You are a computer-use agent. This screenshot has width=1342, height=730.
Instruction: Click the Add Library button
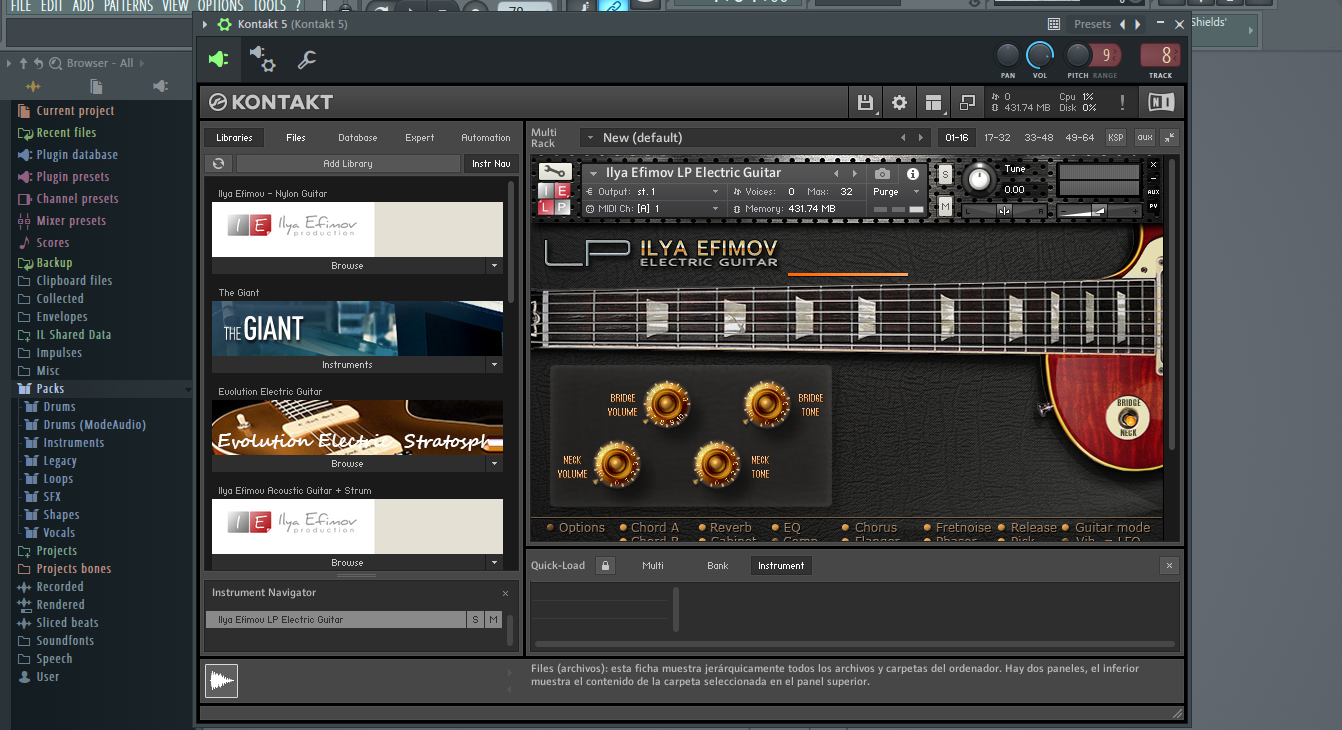[348, 163]
